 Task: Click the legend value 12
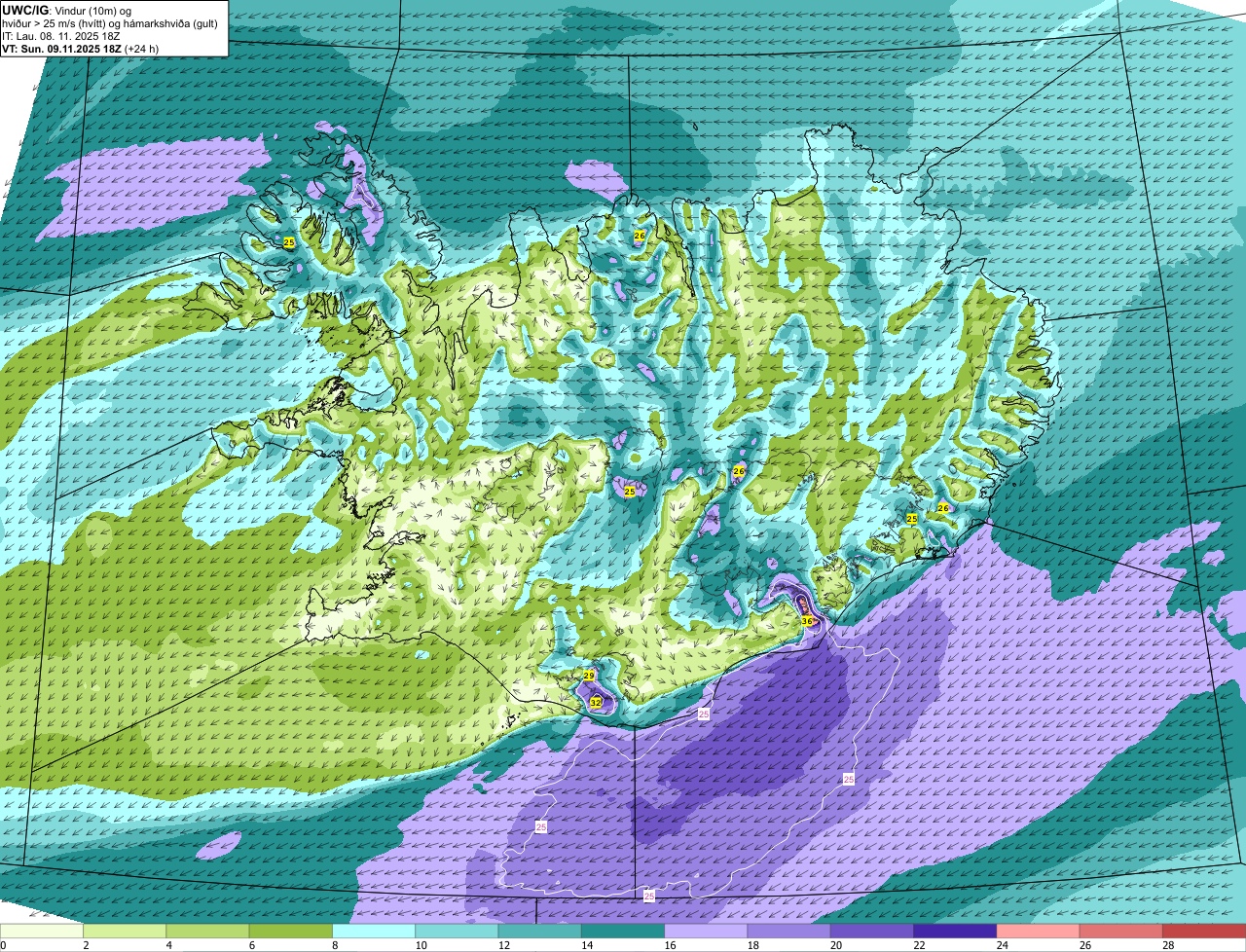[x=504, y=945]
